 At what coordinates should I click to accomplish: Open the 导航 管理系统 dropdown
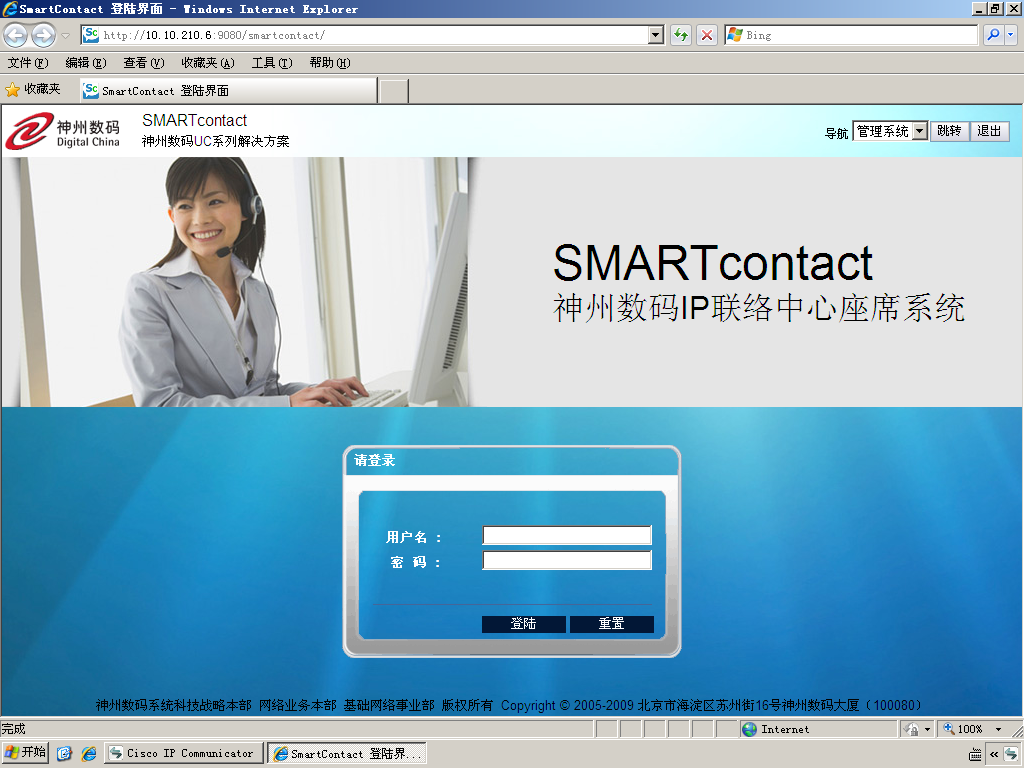pos(889,131)
